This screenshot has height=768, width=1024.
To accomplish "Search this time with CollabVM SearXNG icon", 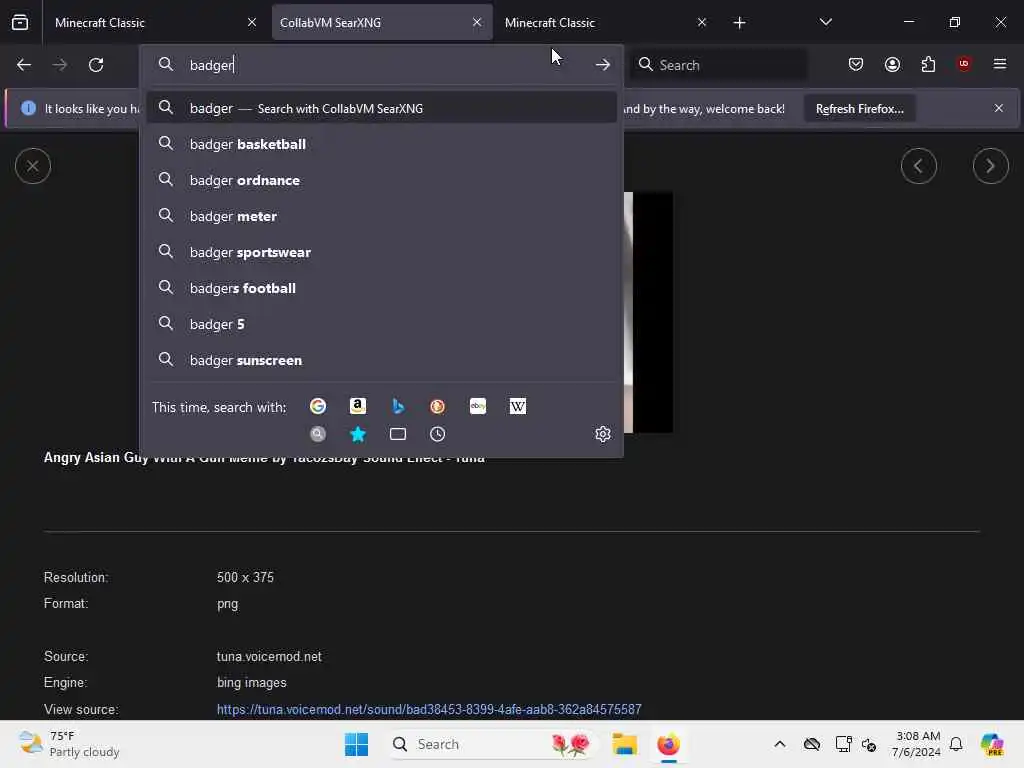I will tap(318, 434).
